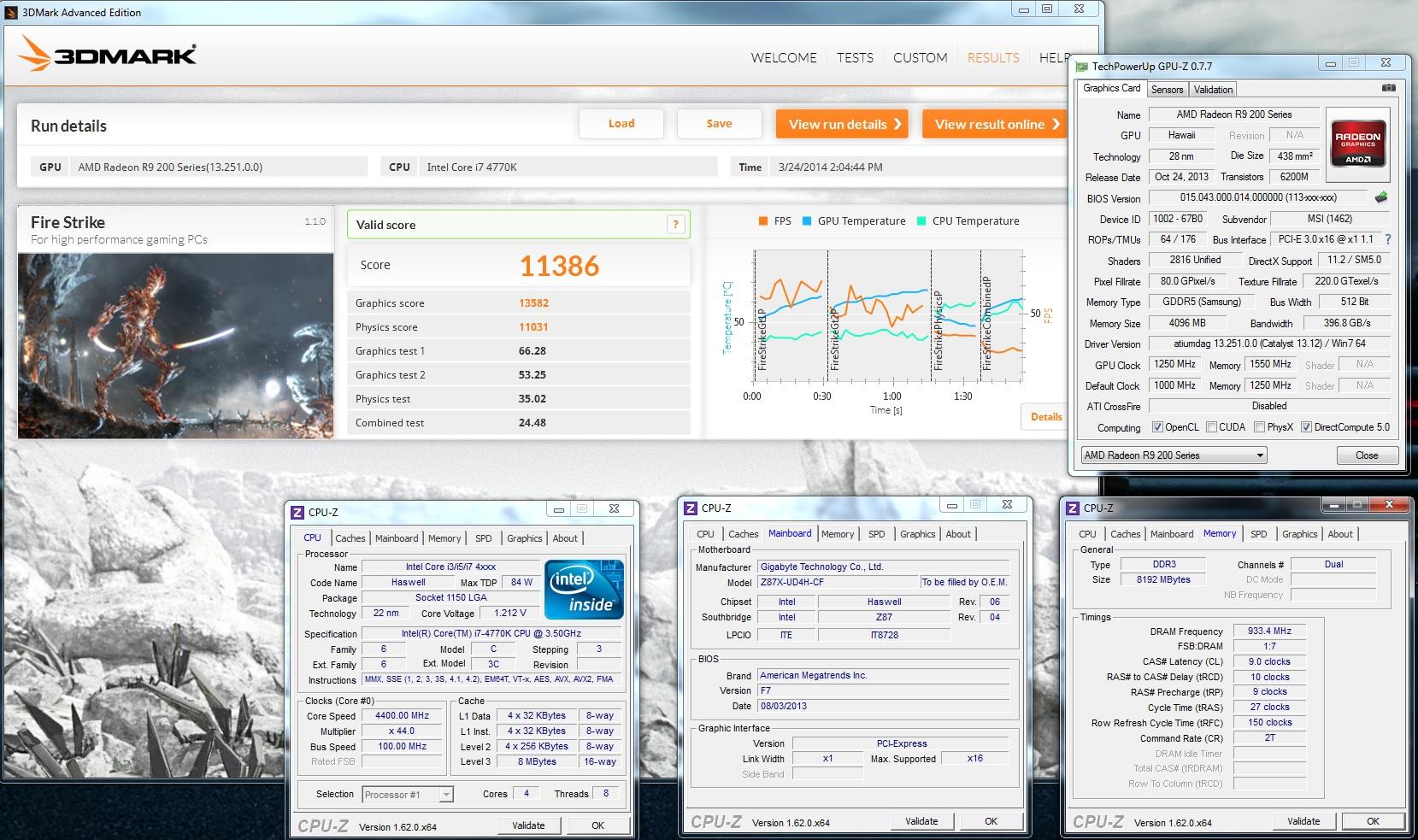Click OK in the CPU-Z Mainboard window
This screenshot has height=840, width=1418.
pos(991,821)
